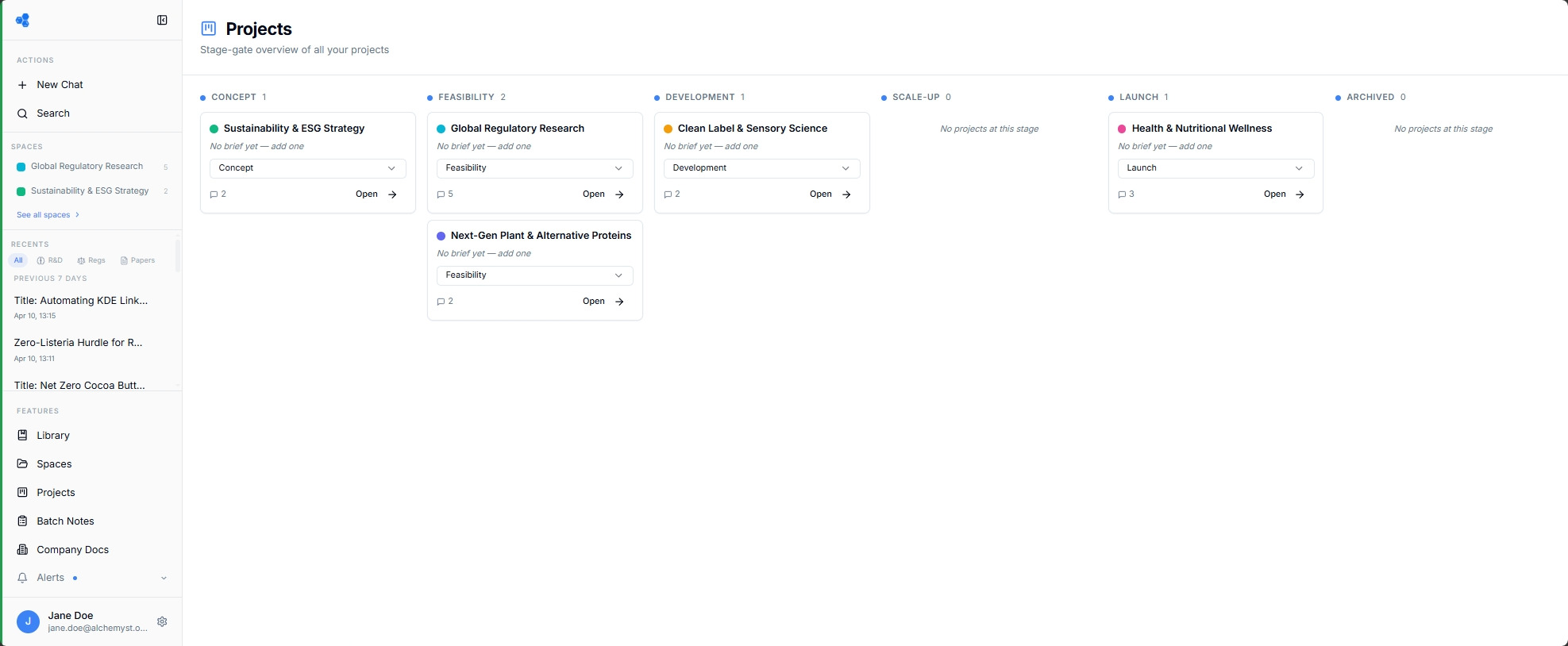Image resolution: width=1568 pixels, height=646 pixels.
Task: Open the Concept stage dropdown on Sustainability card
Action: pos(308,168)
